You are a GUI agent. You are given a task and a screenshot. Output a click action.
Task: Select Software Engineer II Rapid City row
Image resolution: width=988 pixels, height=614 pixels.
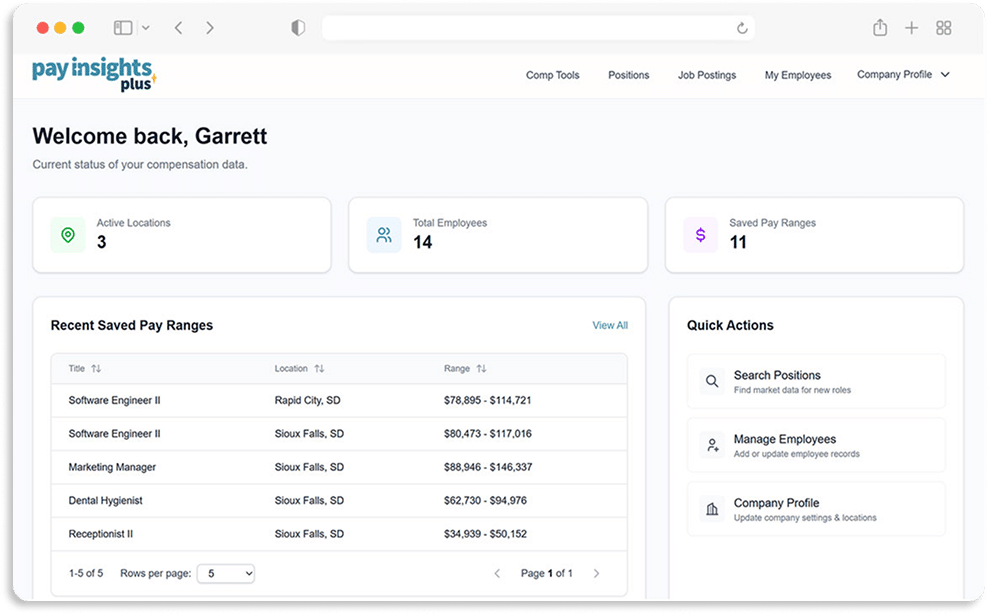click(339, 400)
